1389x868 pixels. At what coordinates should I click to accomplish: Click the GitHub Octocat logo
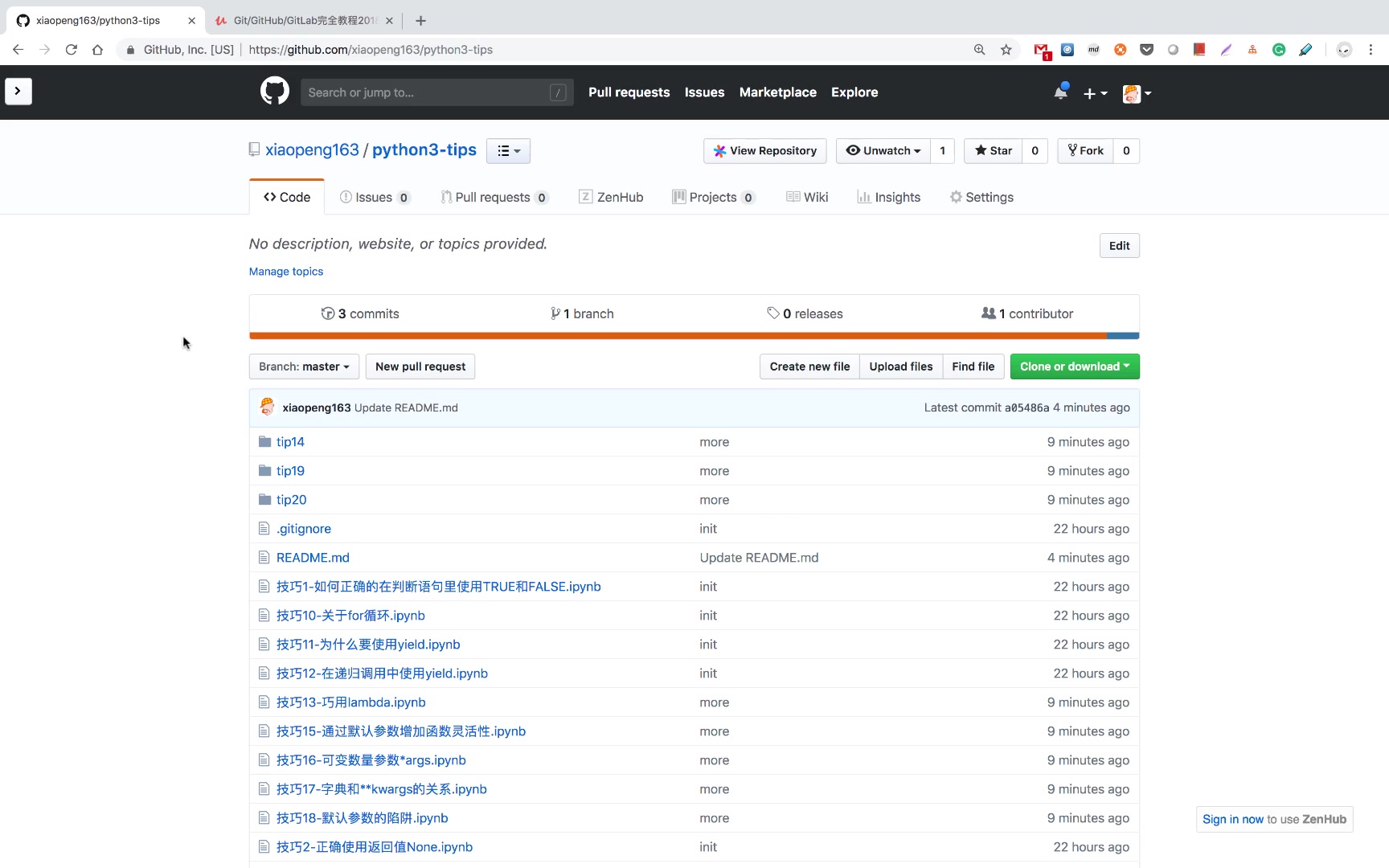tap(274, 92)
